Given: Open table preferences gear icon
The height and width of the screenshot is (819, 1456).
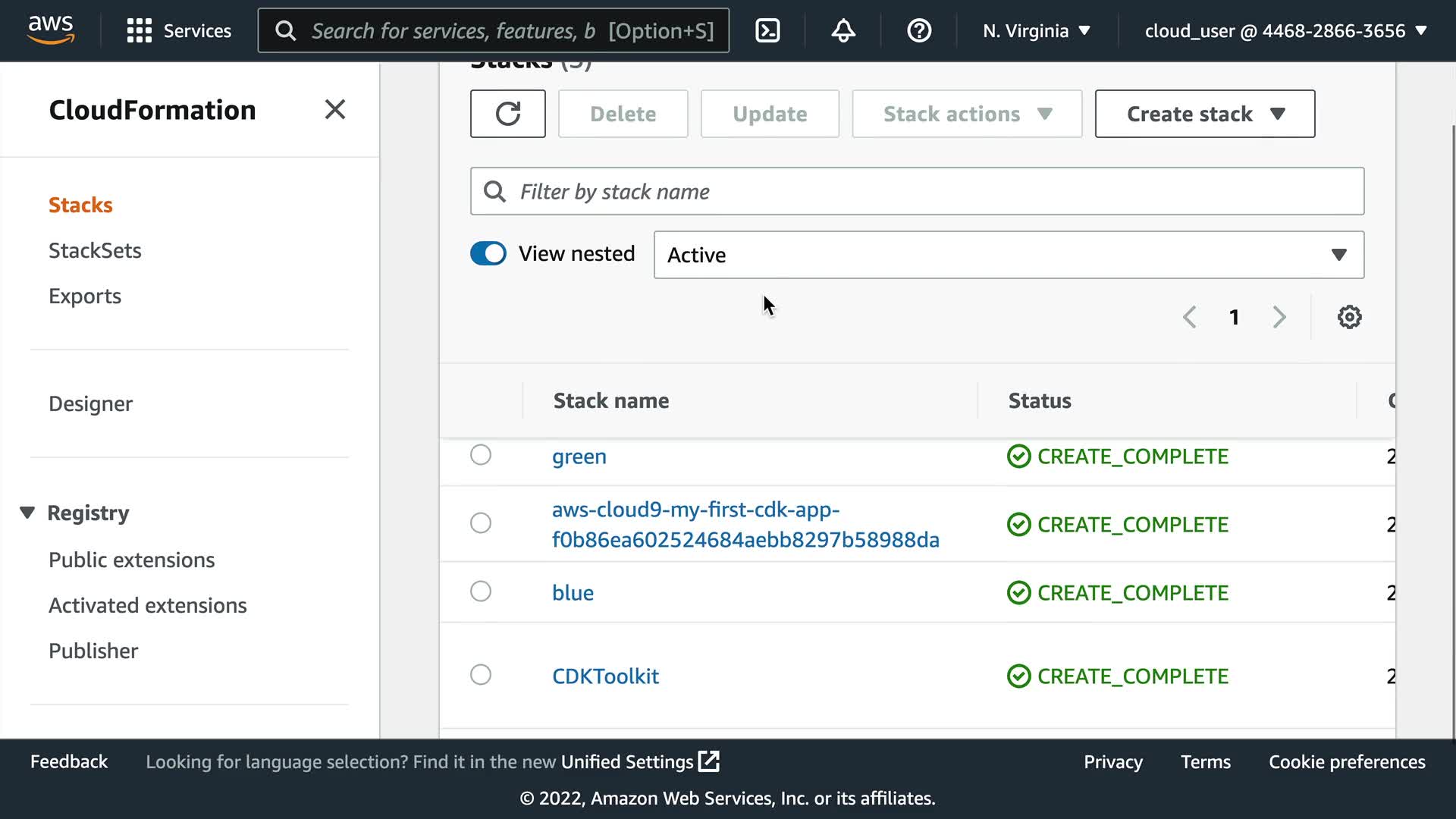Looking at the screenshot, I should click(1349, 317).
